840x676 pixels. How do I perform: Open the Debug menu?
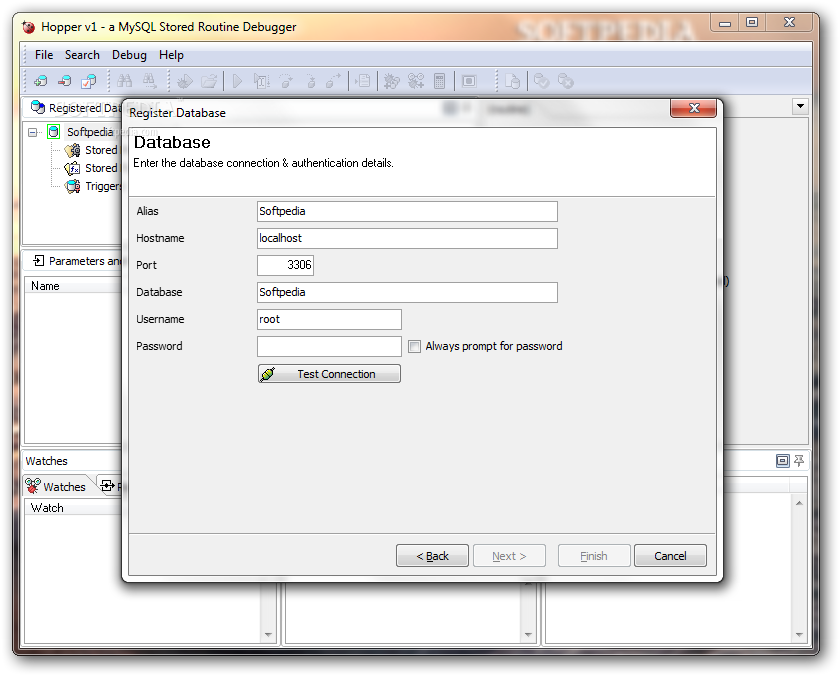[129, 55]
